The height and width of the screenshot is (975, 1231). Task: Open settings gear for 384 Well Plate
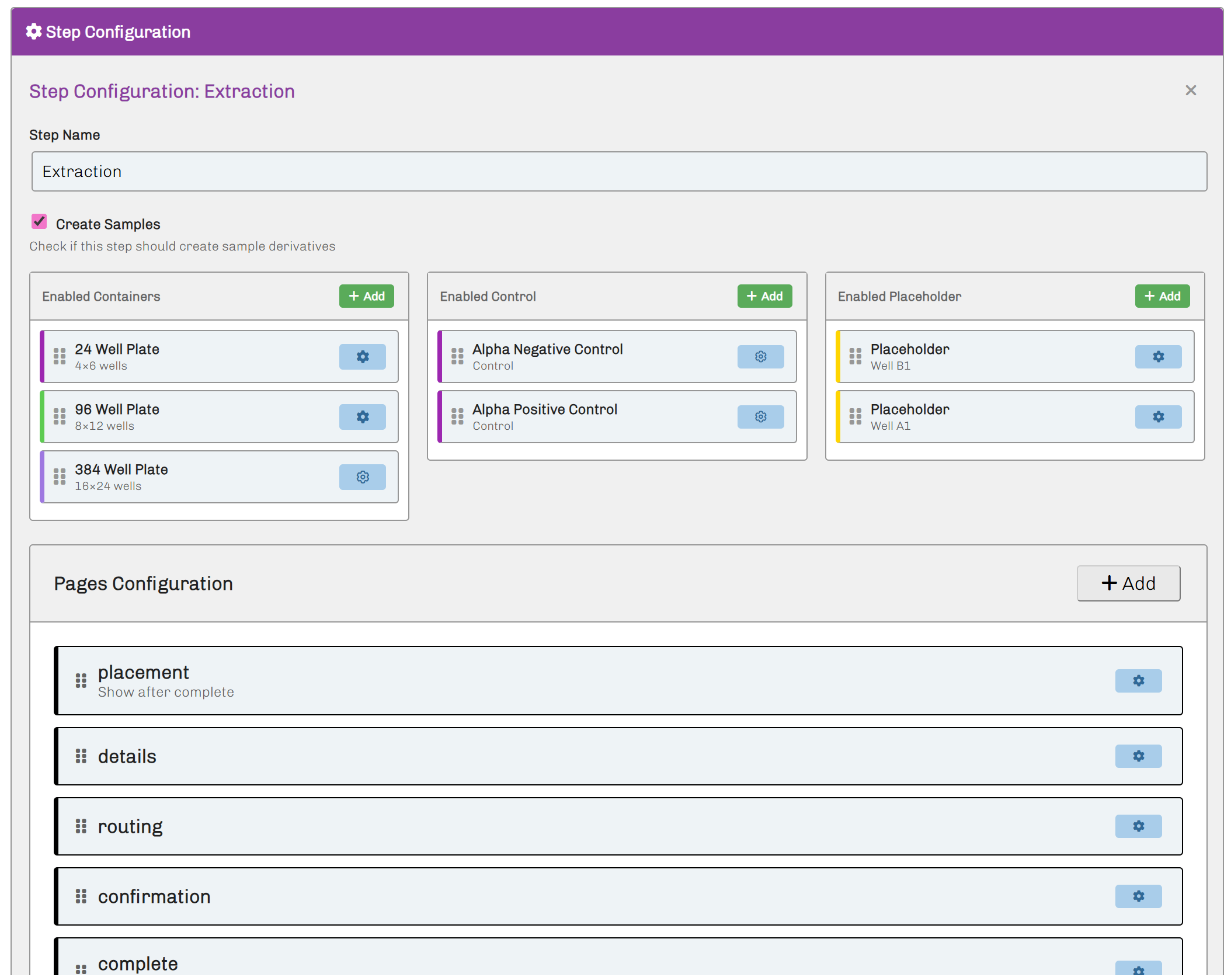coord(362,477)
